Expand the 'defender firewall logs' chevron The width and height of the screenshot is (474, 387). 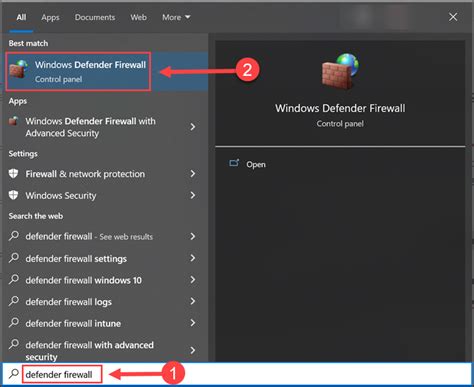pyautogui.click(x=193, y=301)
